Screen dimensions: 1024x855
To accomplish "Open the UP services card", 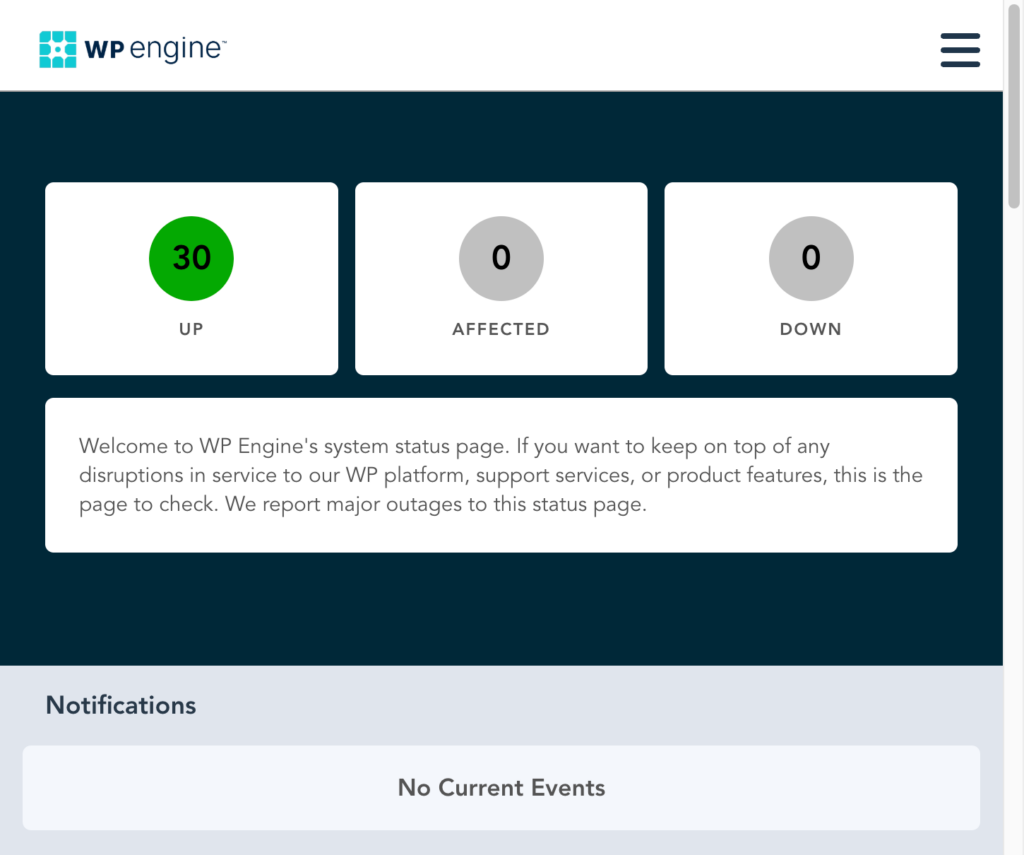I will [x=191, y=278].
